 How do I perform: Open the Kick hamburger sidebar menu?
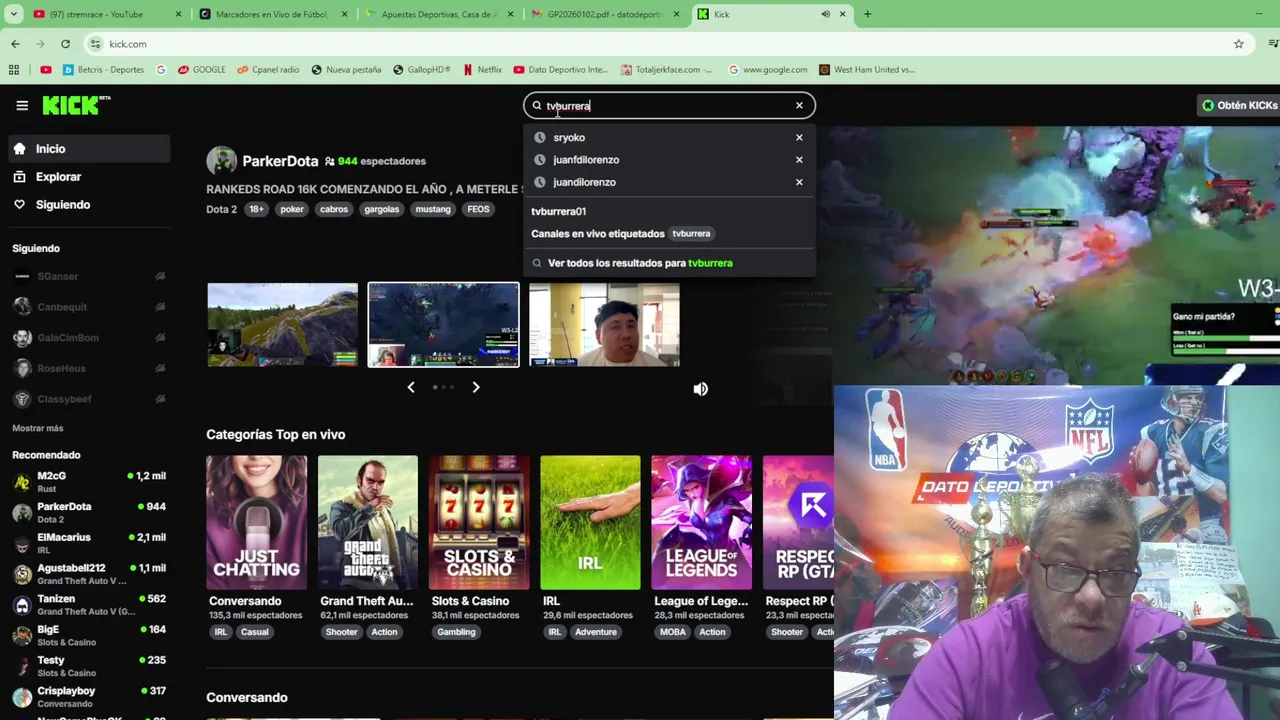22,105
